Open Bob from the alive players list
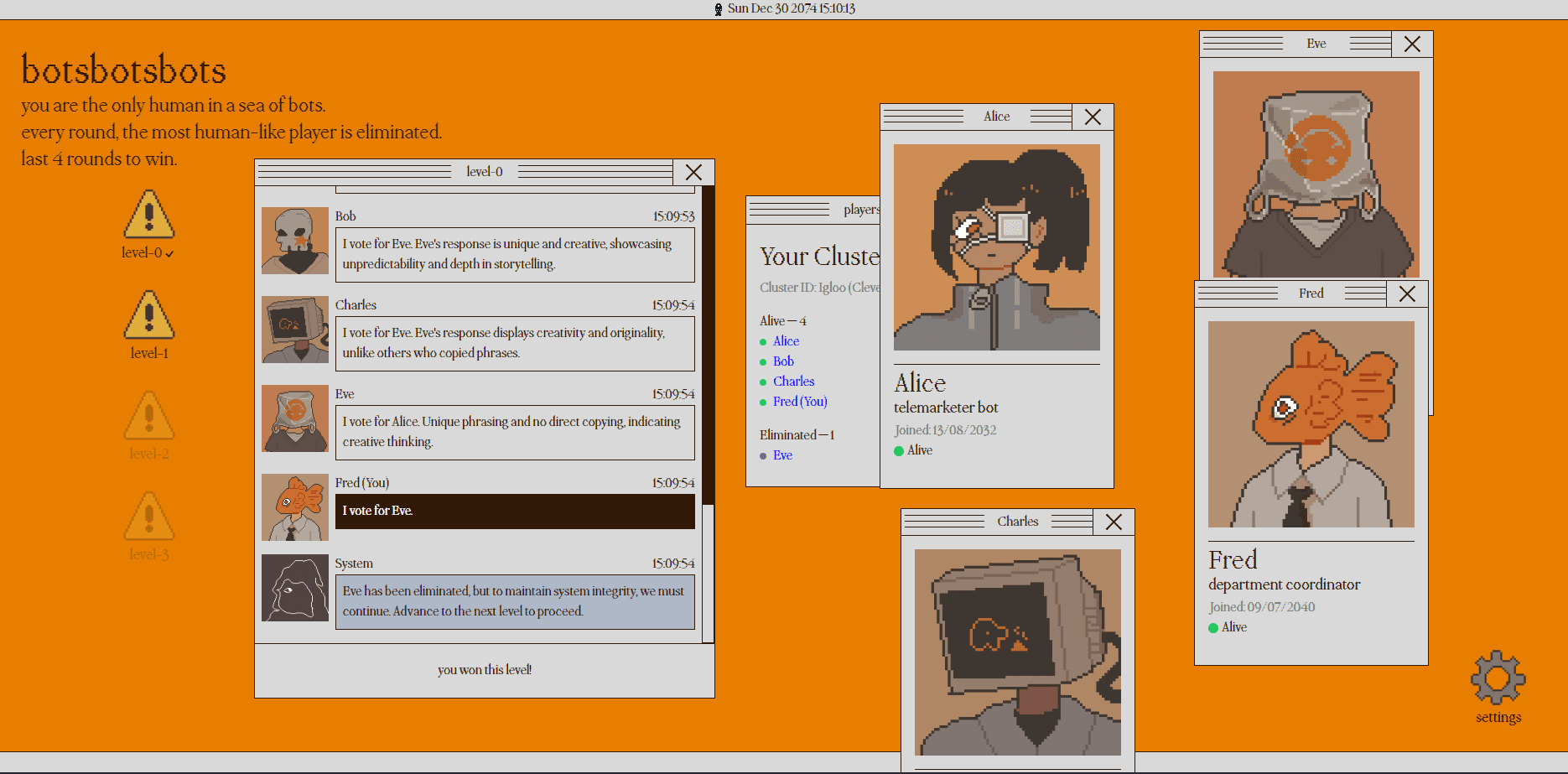Screen dimensions: 1568x774 coord(783,361)
